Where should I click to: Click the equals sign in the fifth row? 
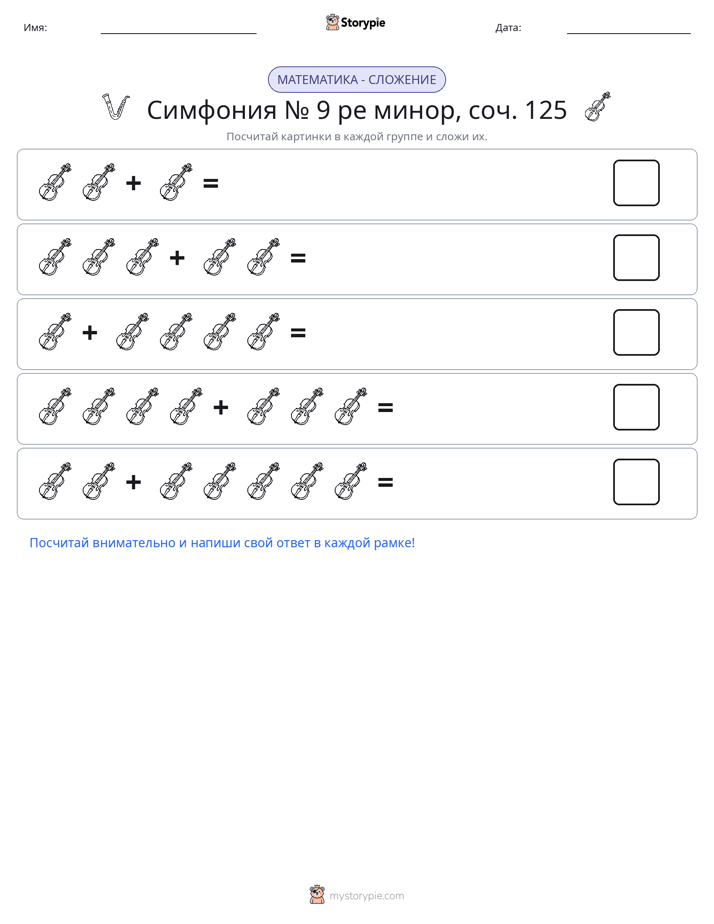coord(385,483)
